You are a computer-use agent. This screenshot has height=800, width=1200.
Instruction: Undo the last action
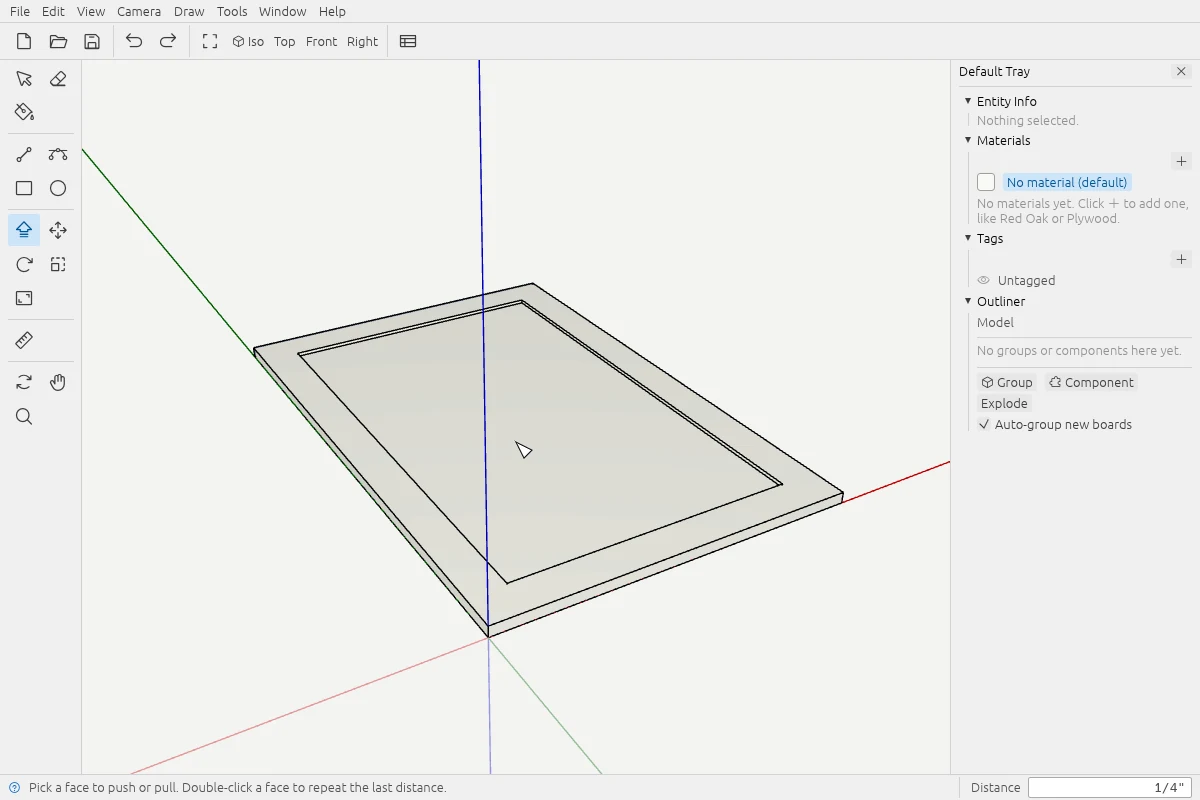tap(134, 41)
